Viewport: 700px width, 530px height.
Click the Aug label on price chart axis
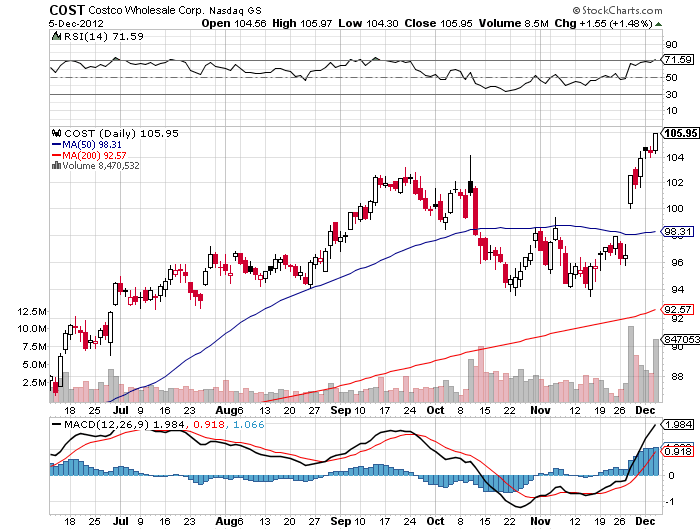click(x=226, y=410)
